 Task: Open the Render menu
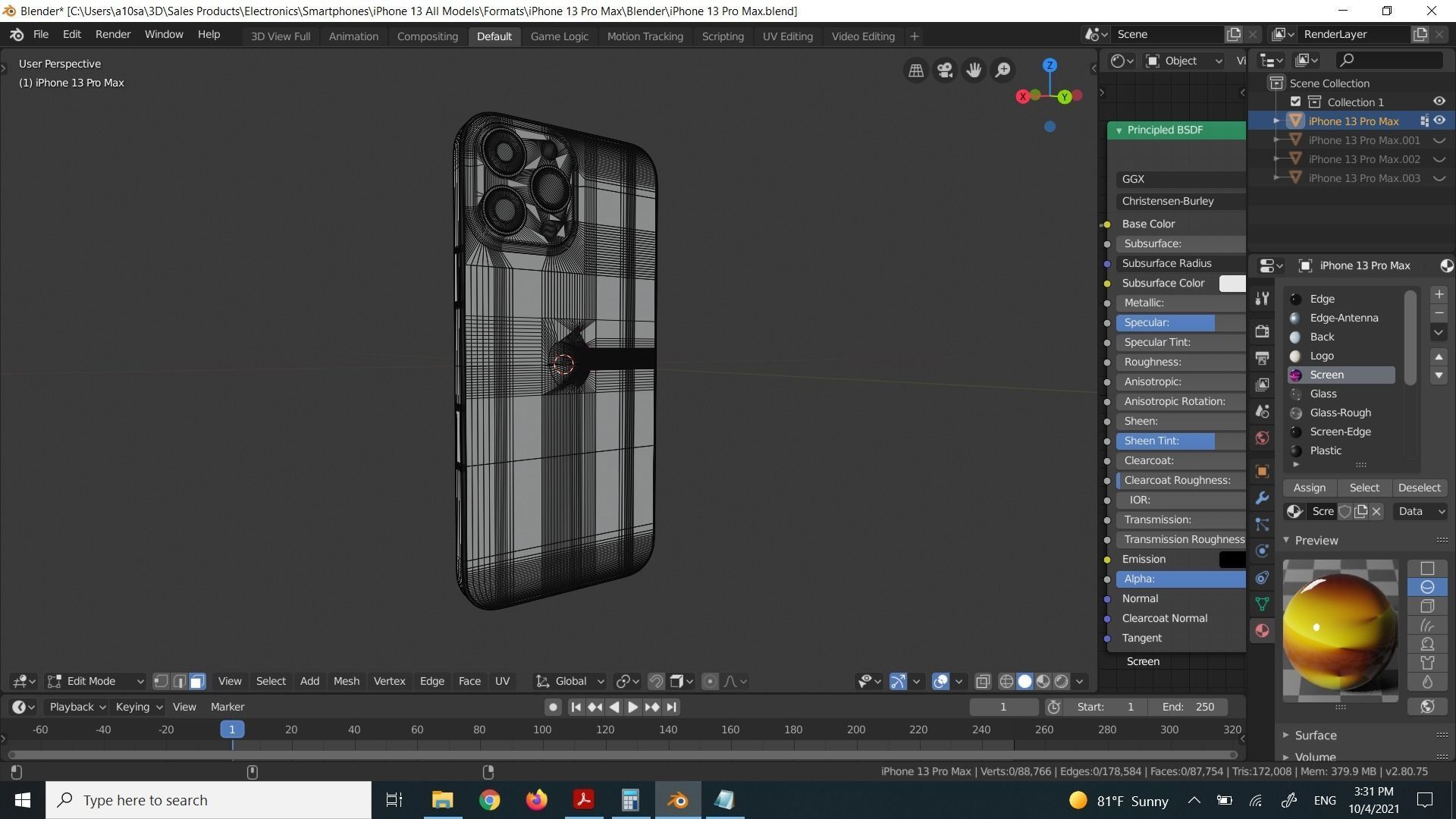112,35
